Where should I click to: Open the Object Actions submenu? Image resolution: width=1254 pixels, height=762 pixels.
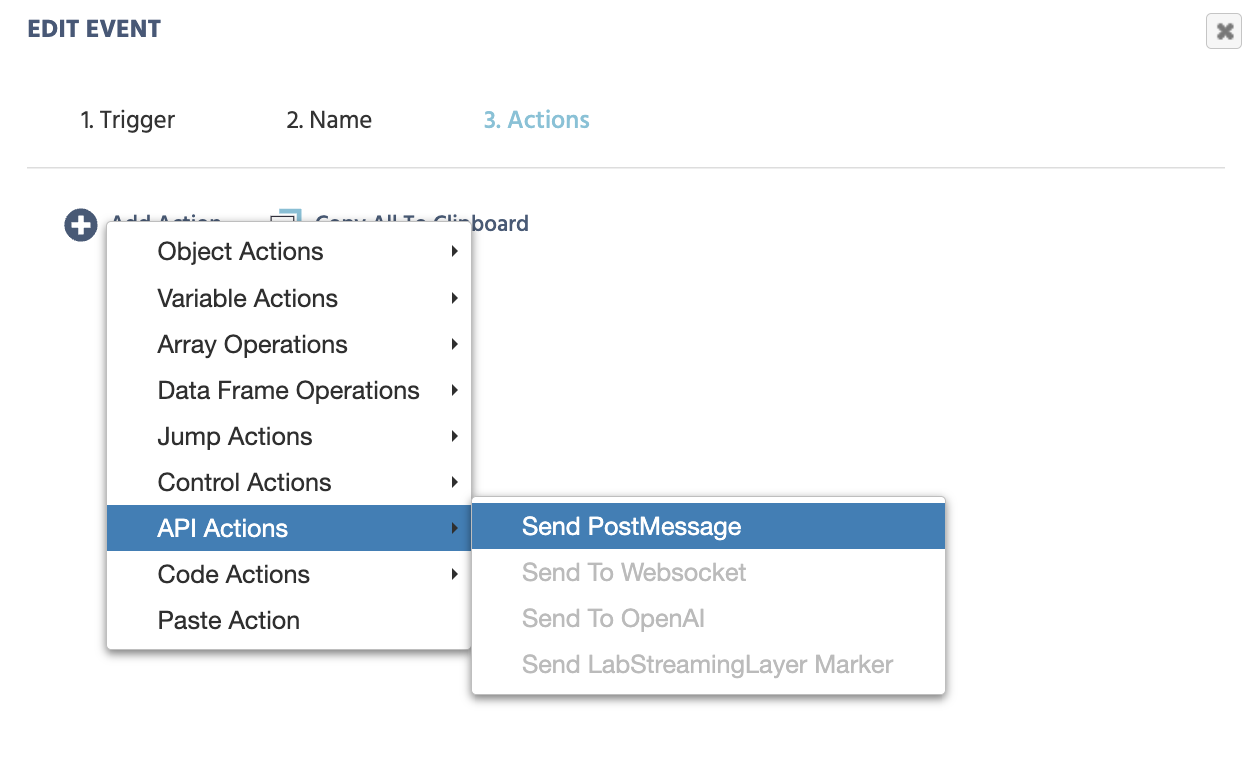coord(289,252)
